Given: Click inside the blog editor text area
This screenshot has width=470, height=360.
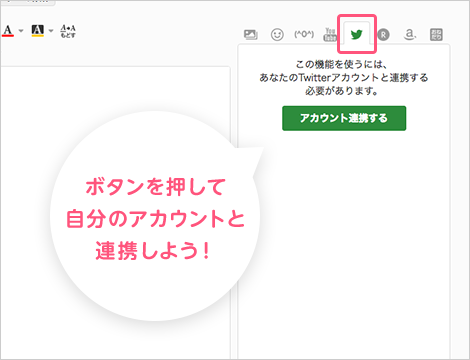Looking at the screenshot, I should click(x=115, y=213).
